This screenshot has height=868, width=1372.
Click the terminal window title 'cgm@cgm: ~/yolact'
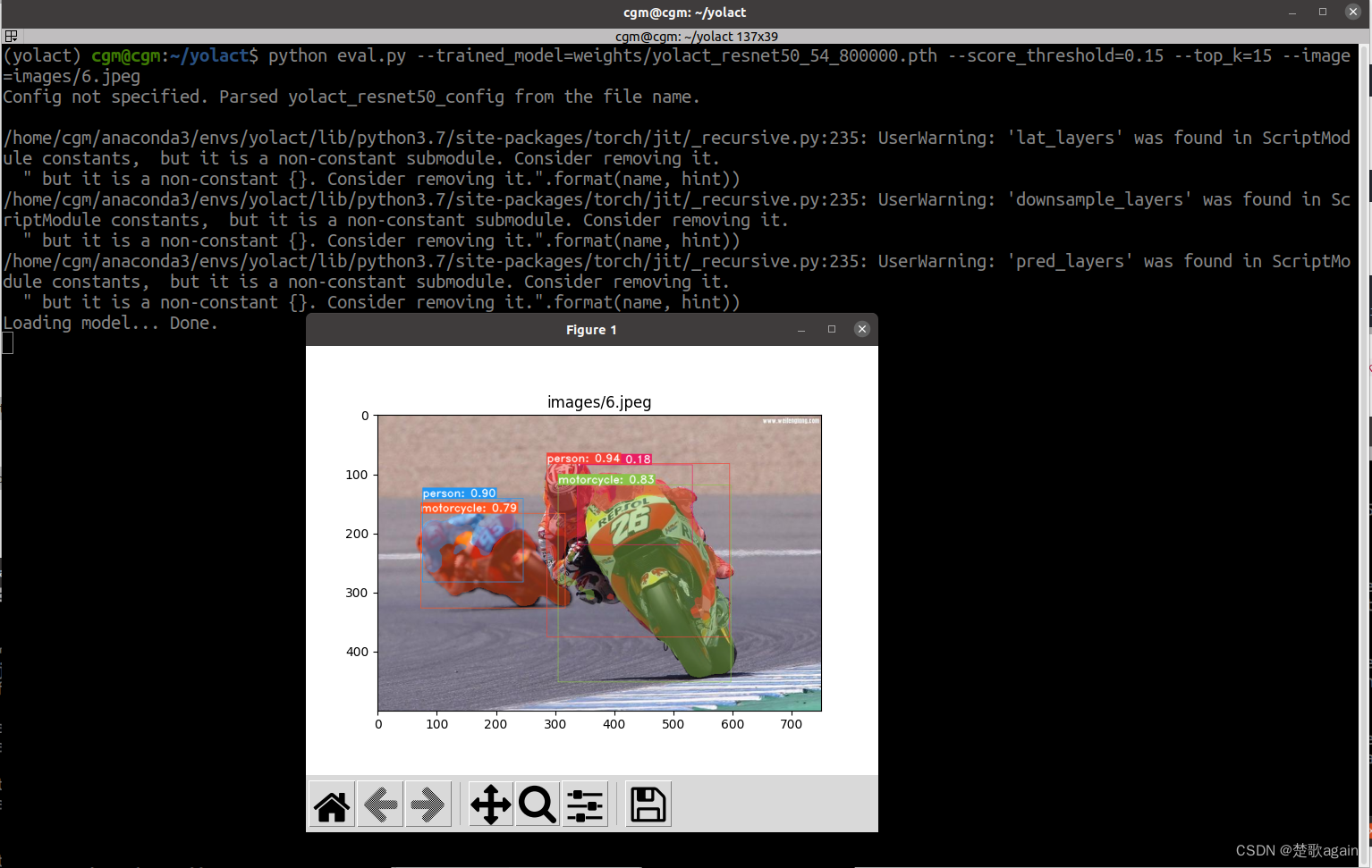685,13
